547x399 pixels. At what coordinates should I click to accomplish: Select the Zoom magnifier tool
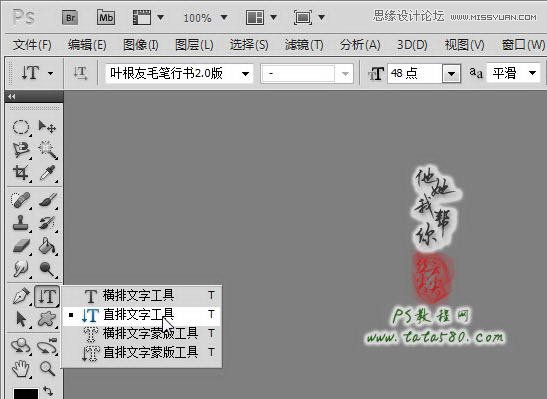(47, 369)
